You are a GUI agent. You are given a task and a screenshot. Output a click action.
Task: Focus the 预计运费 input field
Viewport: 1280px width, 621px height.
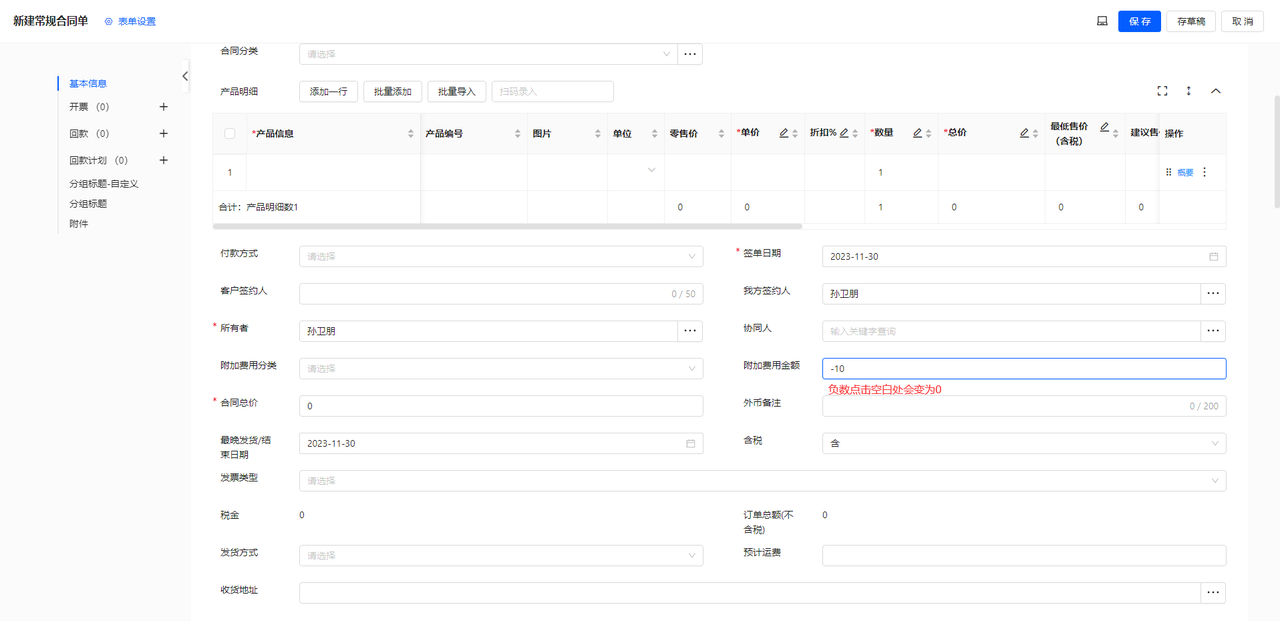click(x=1024, y=556)
